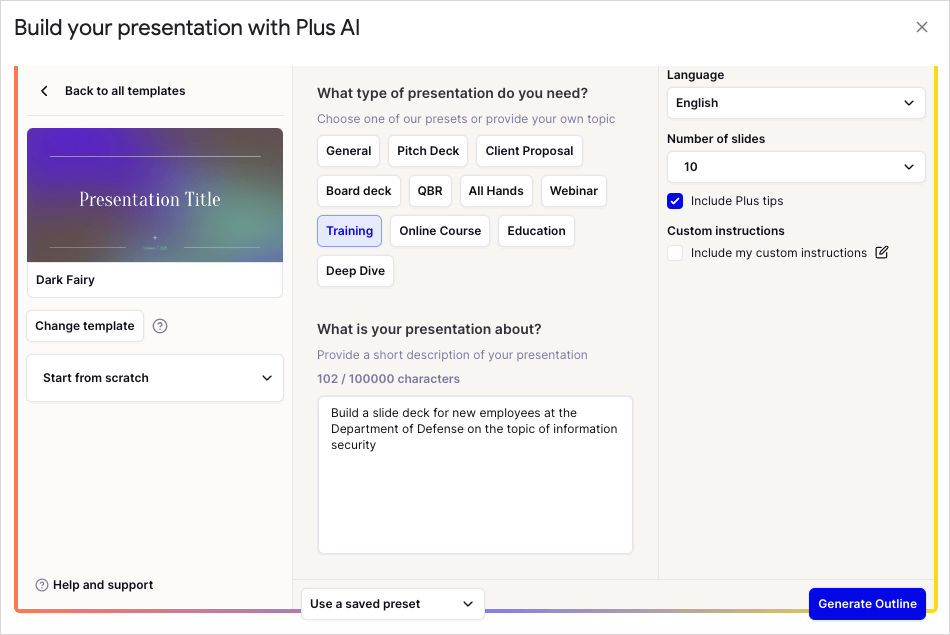Uncheck Include Plus tips checkbox
The image size is (950, 635).
coord(675,201)
